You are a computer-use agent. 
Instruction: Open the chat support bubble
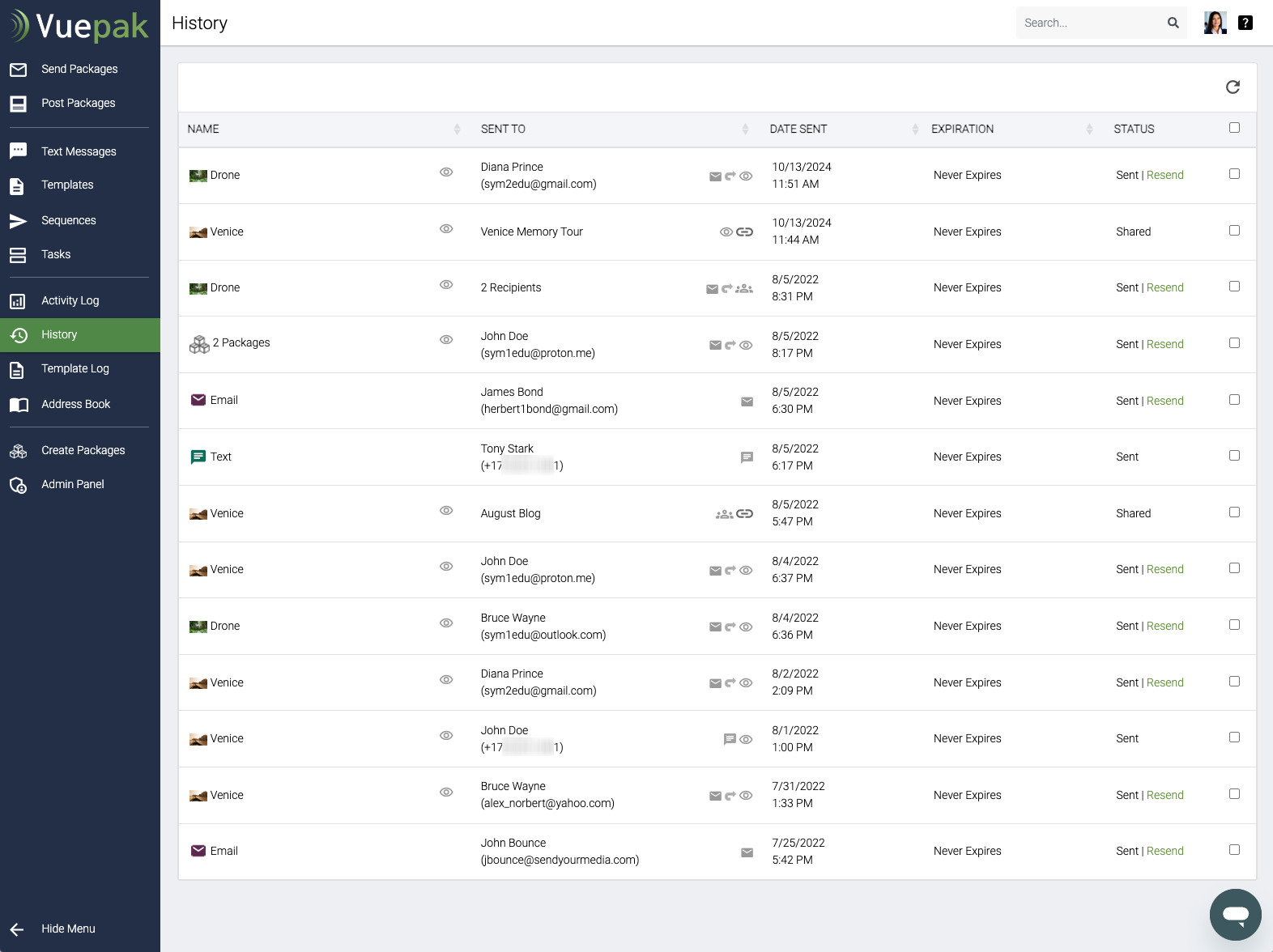1235,915
